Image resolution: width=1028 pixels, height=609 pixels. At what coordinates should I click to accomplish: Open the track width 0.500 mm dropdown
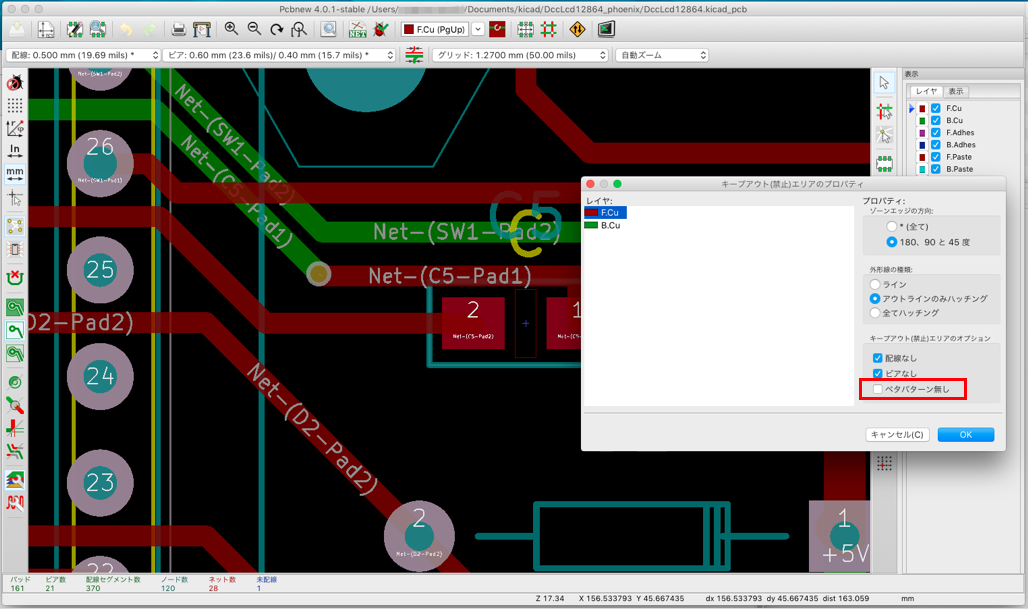pos(83,55)
